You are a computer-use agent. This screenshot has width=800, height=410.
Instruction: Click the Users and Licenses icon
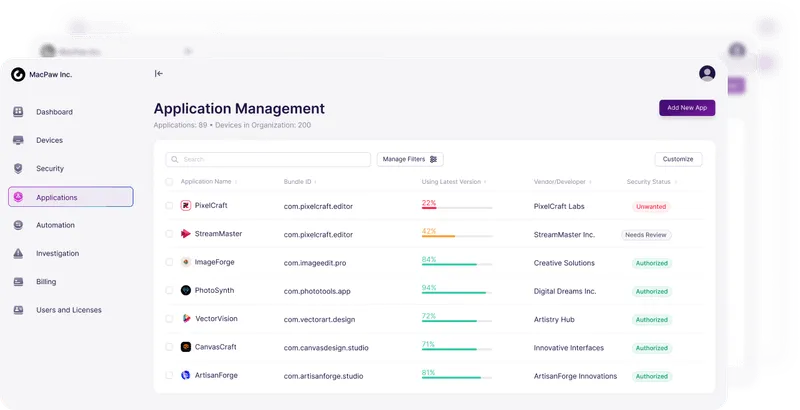pos(18,310)
